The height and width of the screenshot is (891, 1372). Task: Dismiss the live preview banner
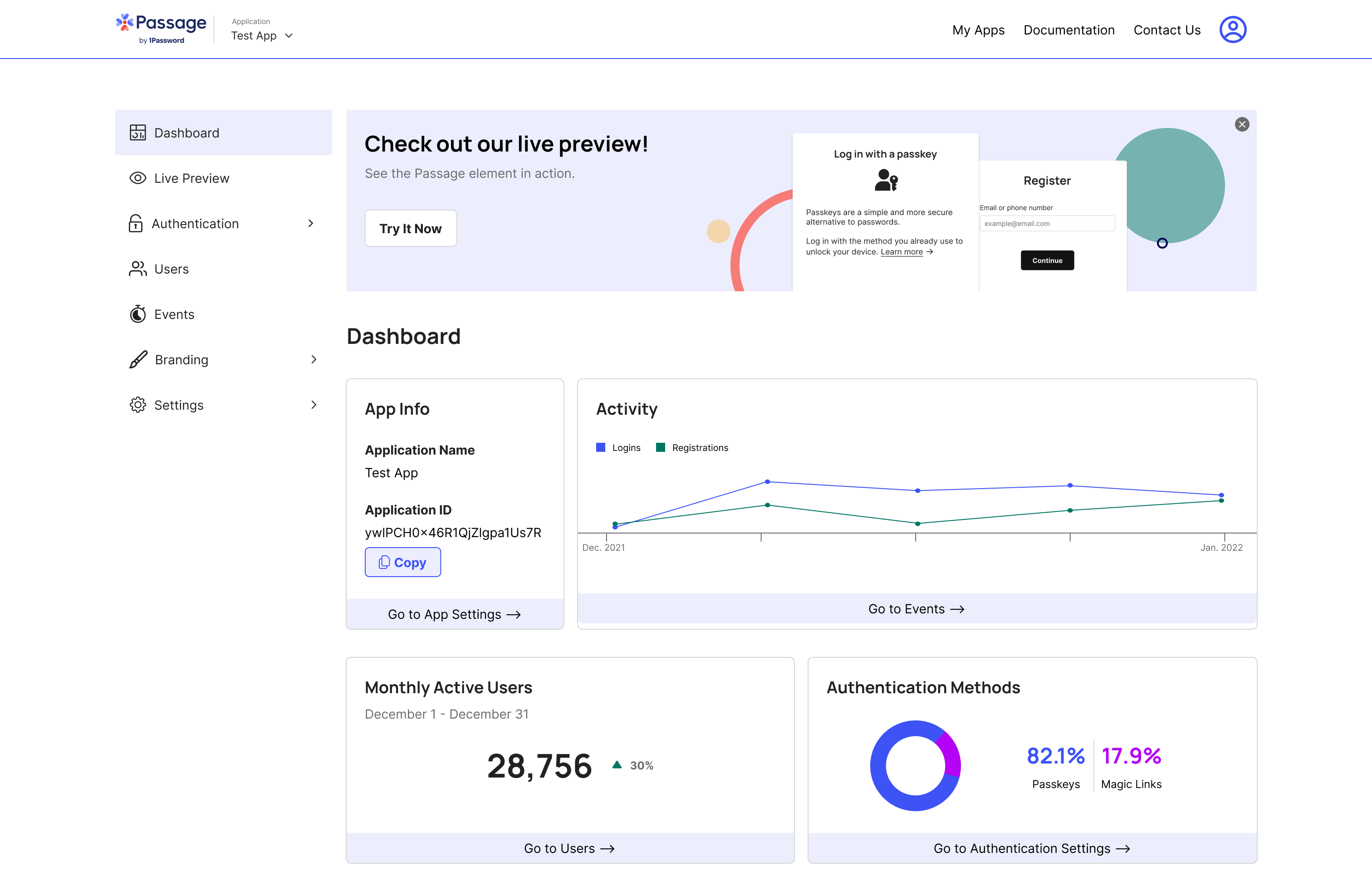(x=1242, y=124)
